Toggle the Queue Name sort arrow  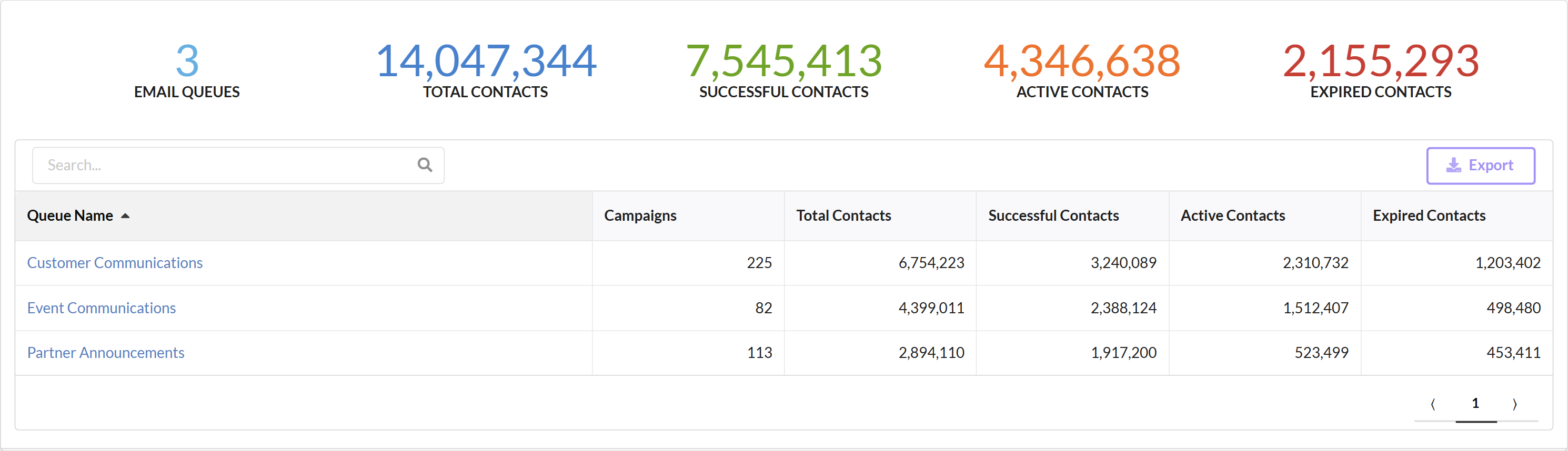coord(125,216)
